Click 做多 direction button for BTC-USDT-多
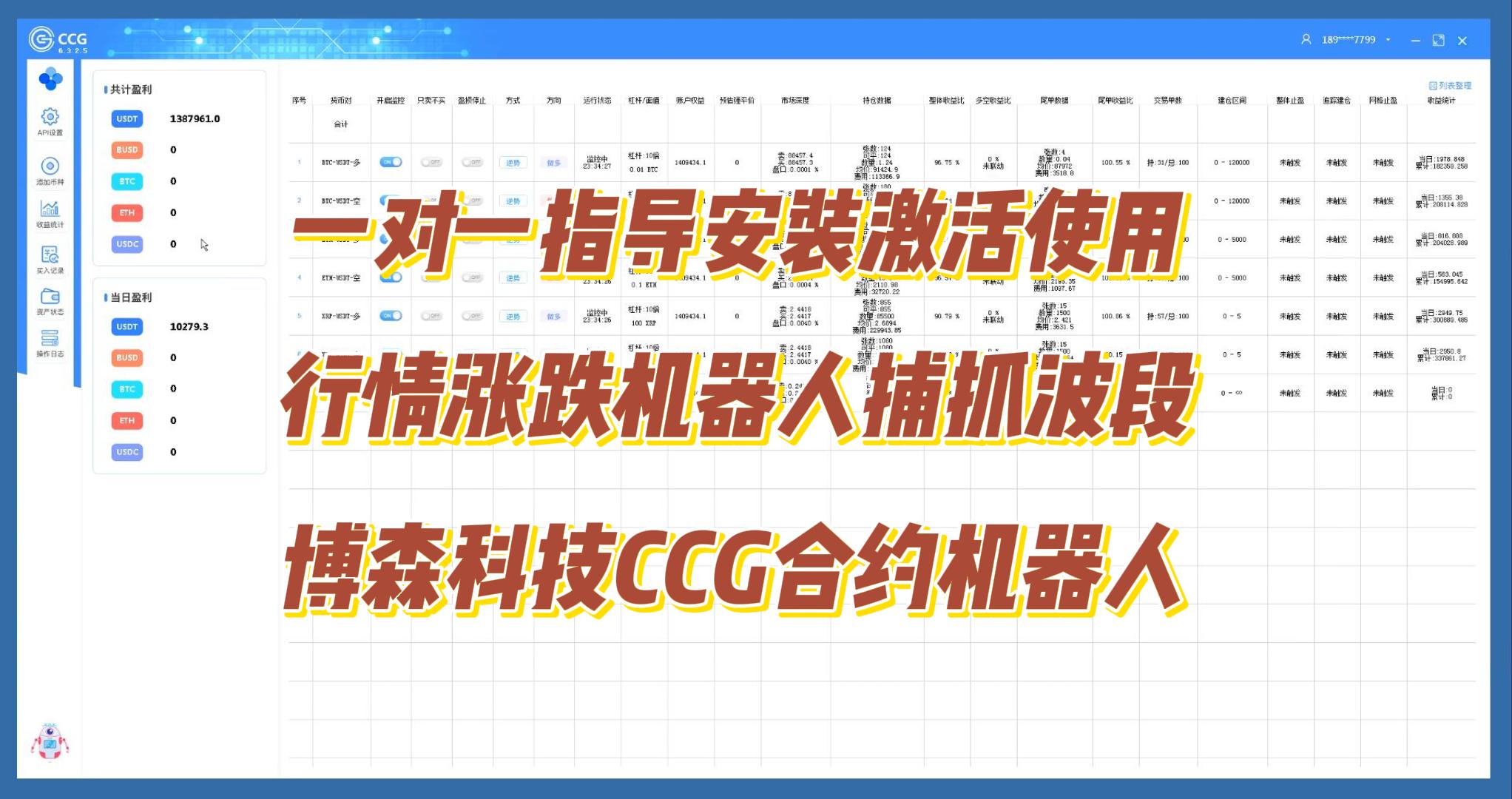Image resolution: width=1512 pixels, height=799 pixels. point(553,163)
